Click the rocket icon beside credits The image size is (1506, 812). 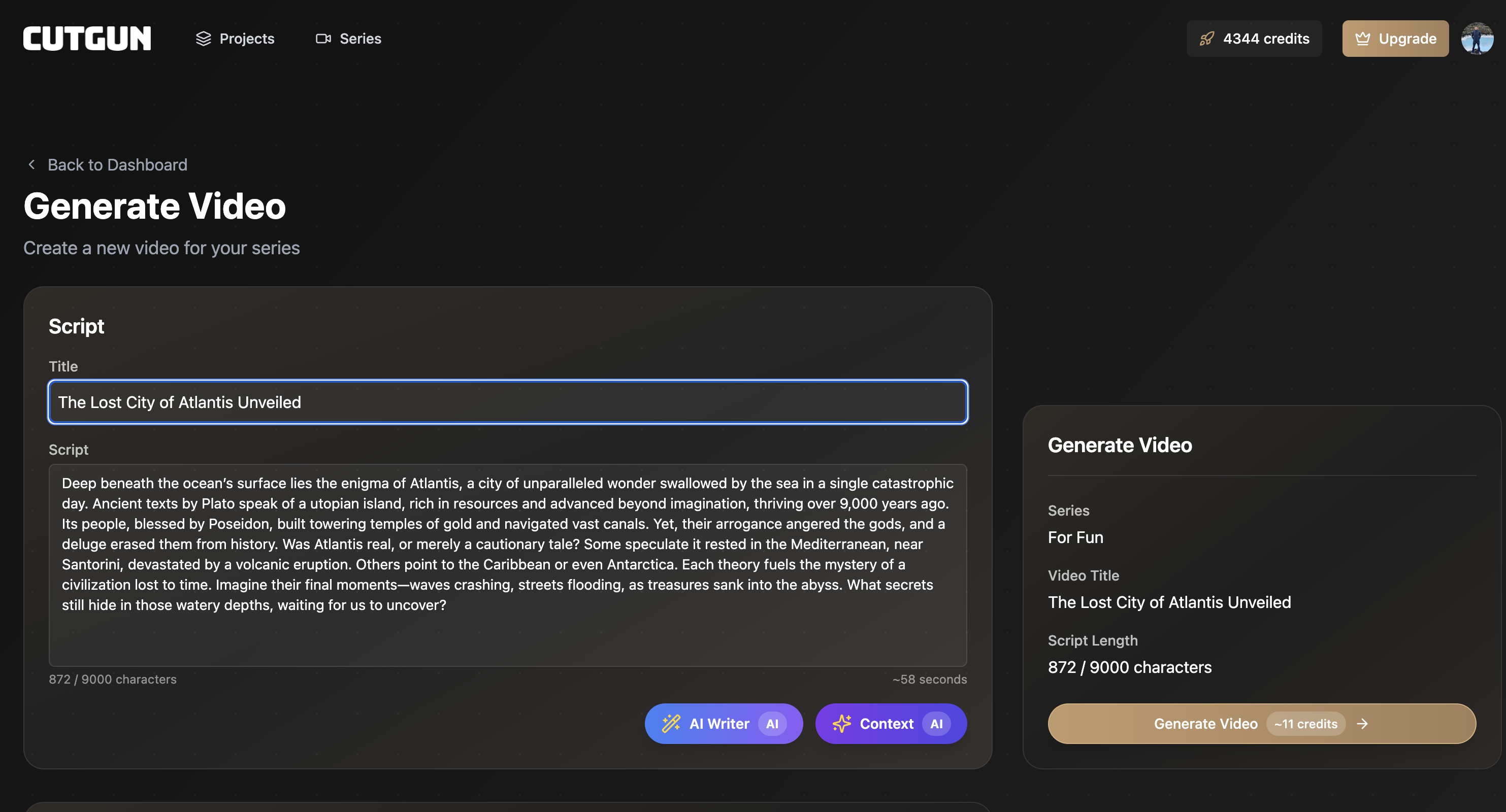[x=1206, y=39]
